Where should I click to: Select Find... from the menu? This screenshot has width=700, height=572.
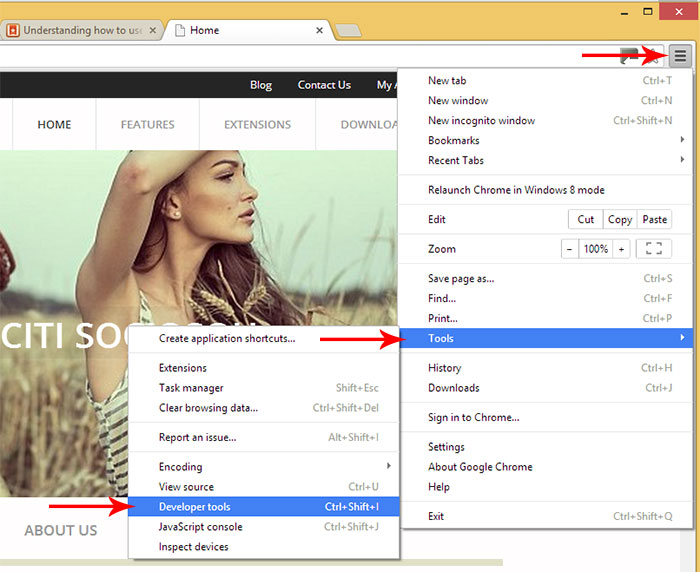(546, 298)
